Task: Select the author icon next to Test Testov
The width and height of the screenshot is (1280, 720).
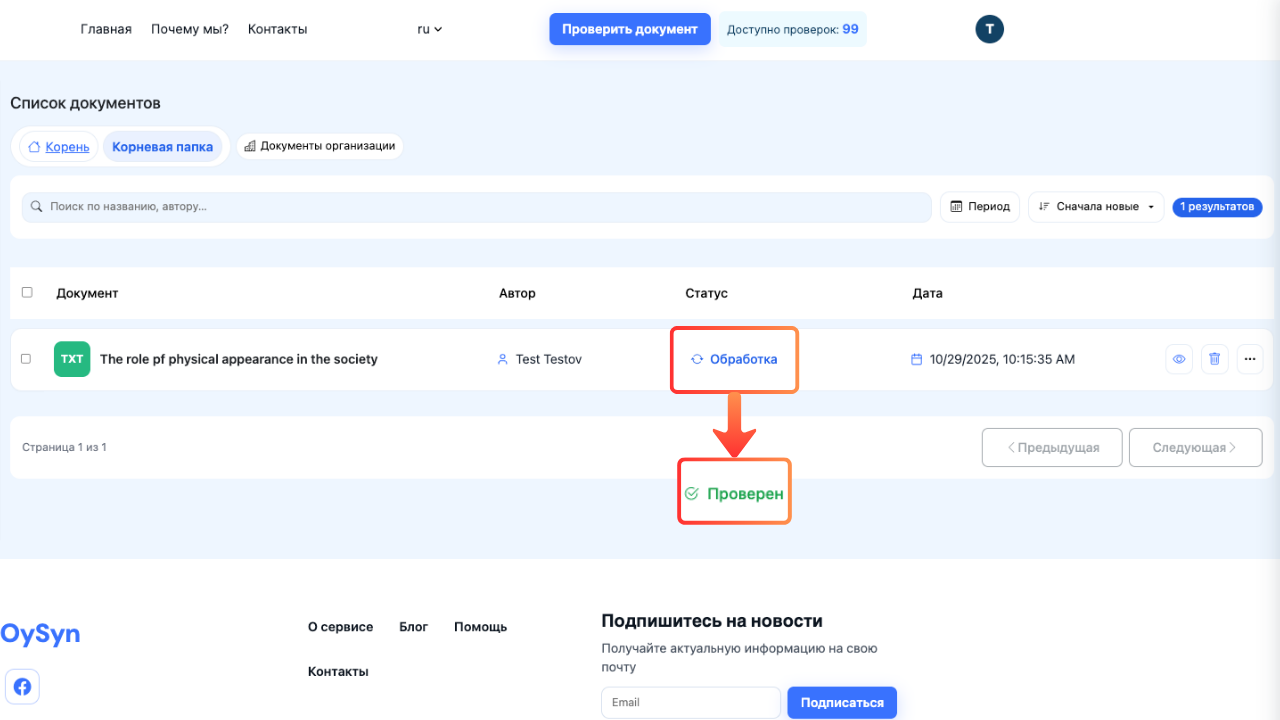Action: (x=502, y=358)
